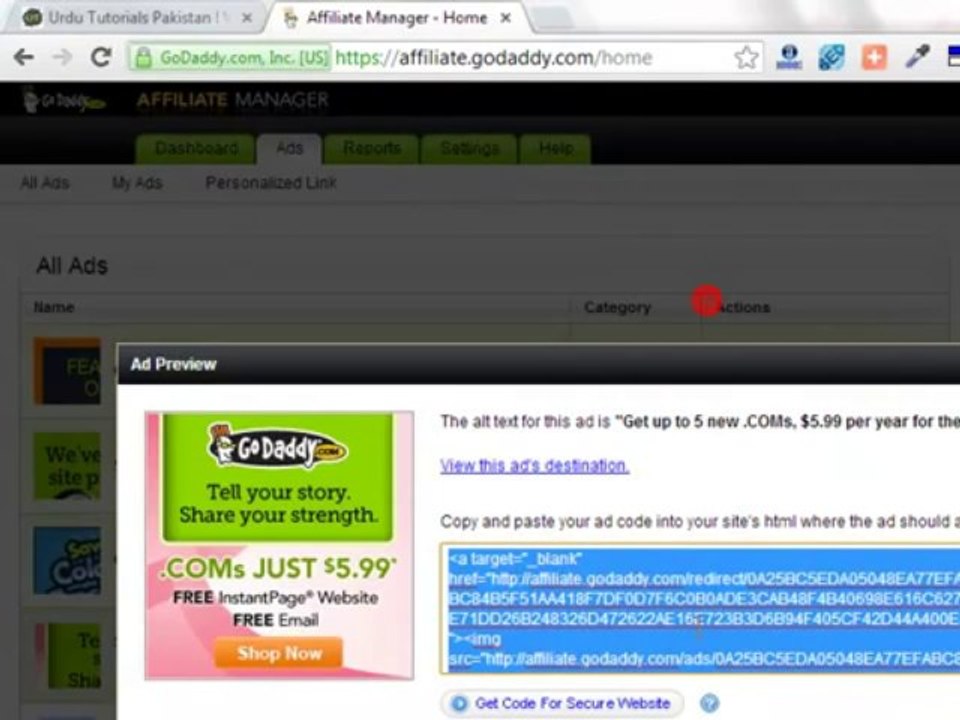This screenshot has height=720, width=960.
Task: Activate the eyedropper color picker extension
Action: pos(917,56)
